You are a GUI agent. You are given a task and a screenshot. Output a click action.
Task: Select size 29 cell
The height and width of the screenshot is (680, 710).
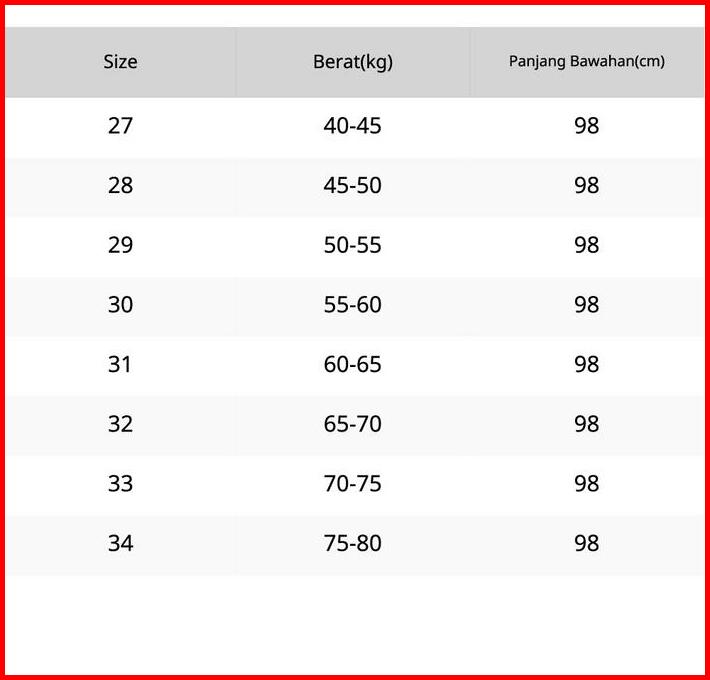point(120,245)
